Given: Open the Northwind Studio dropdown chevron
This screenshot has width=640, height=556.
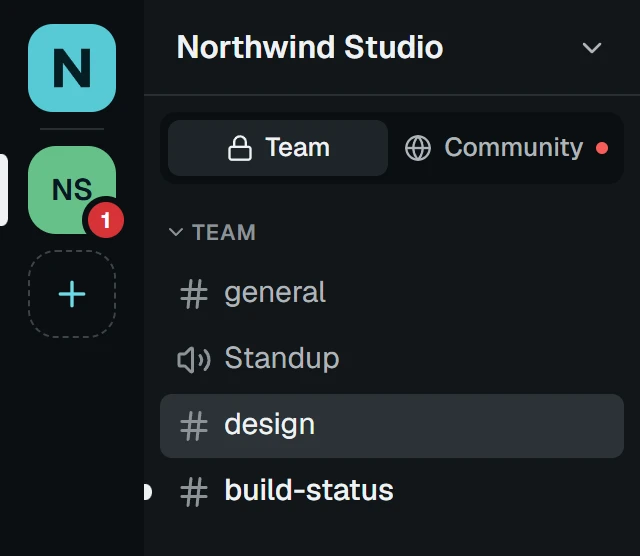Looking at the screenshot, I should tap(591, 48).
